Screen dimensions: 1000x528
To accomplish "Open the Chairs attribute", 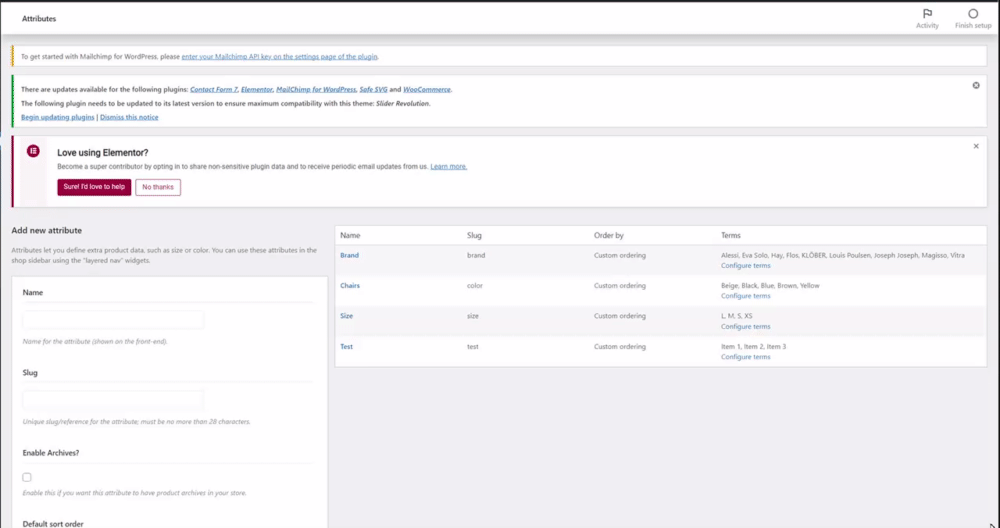I will [x=350, y=286].
